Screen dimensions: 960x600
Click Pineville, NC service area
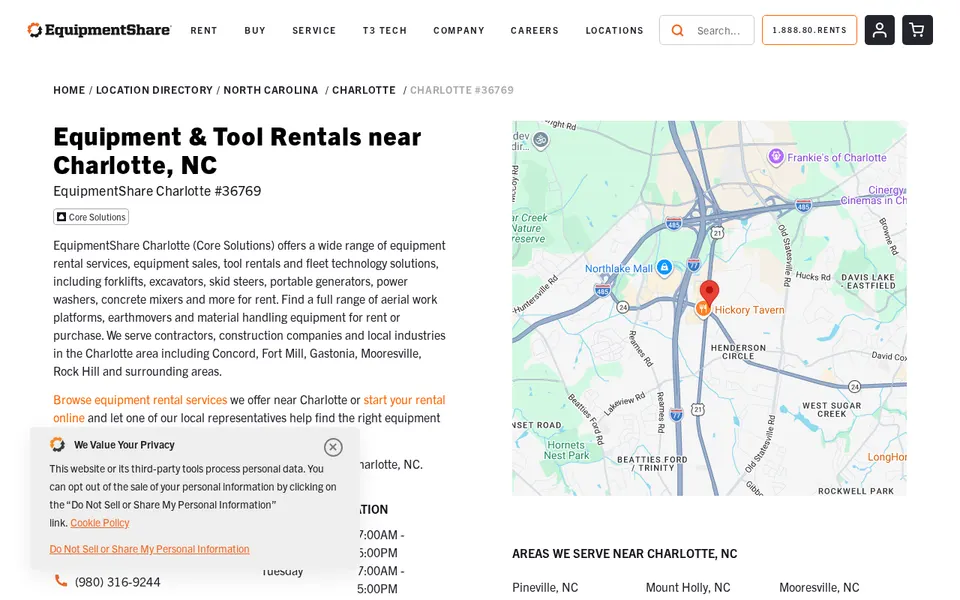click(545, 587)
